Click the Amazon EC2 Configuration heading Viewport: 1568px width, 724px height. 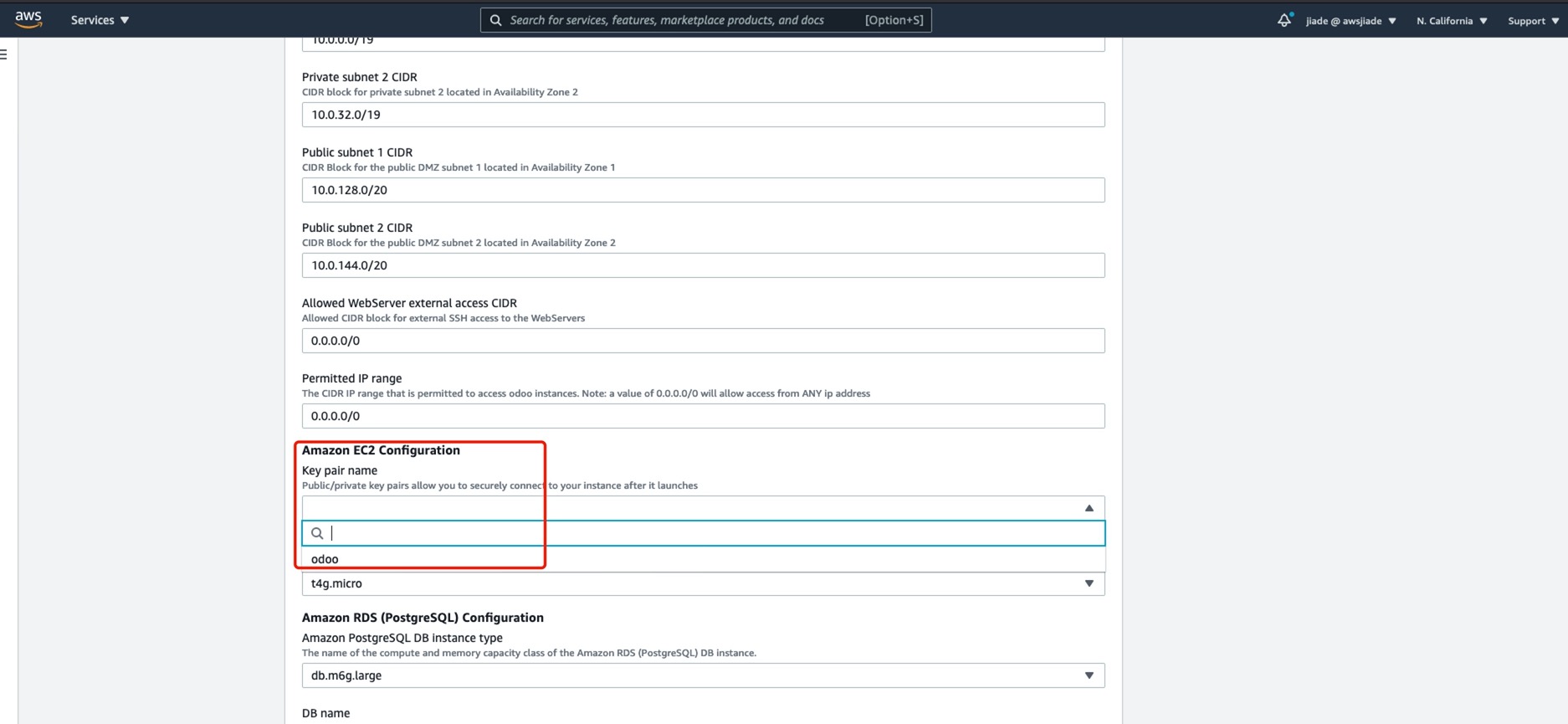(x=381, y=450)
